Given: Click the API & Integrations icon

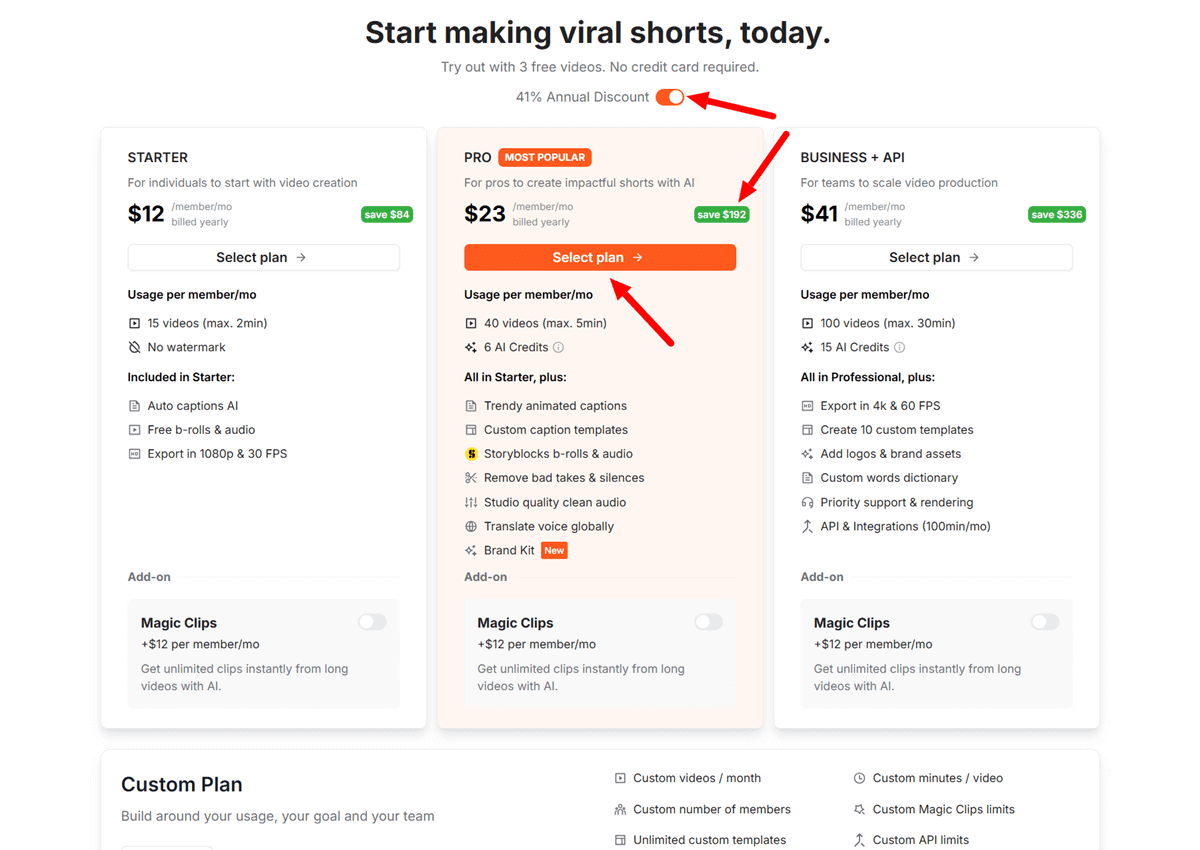Looking at the screenshot, I should pyautogui.click(x=807, y=526).
